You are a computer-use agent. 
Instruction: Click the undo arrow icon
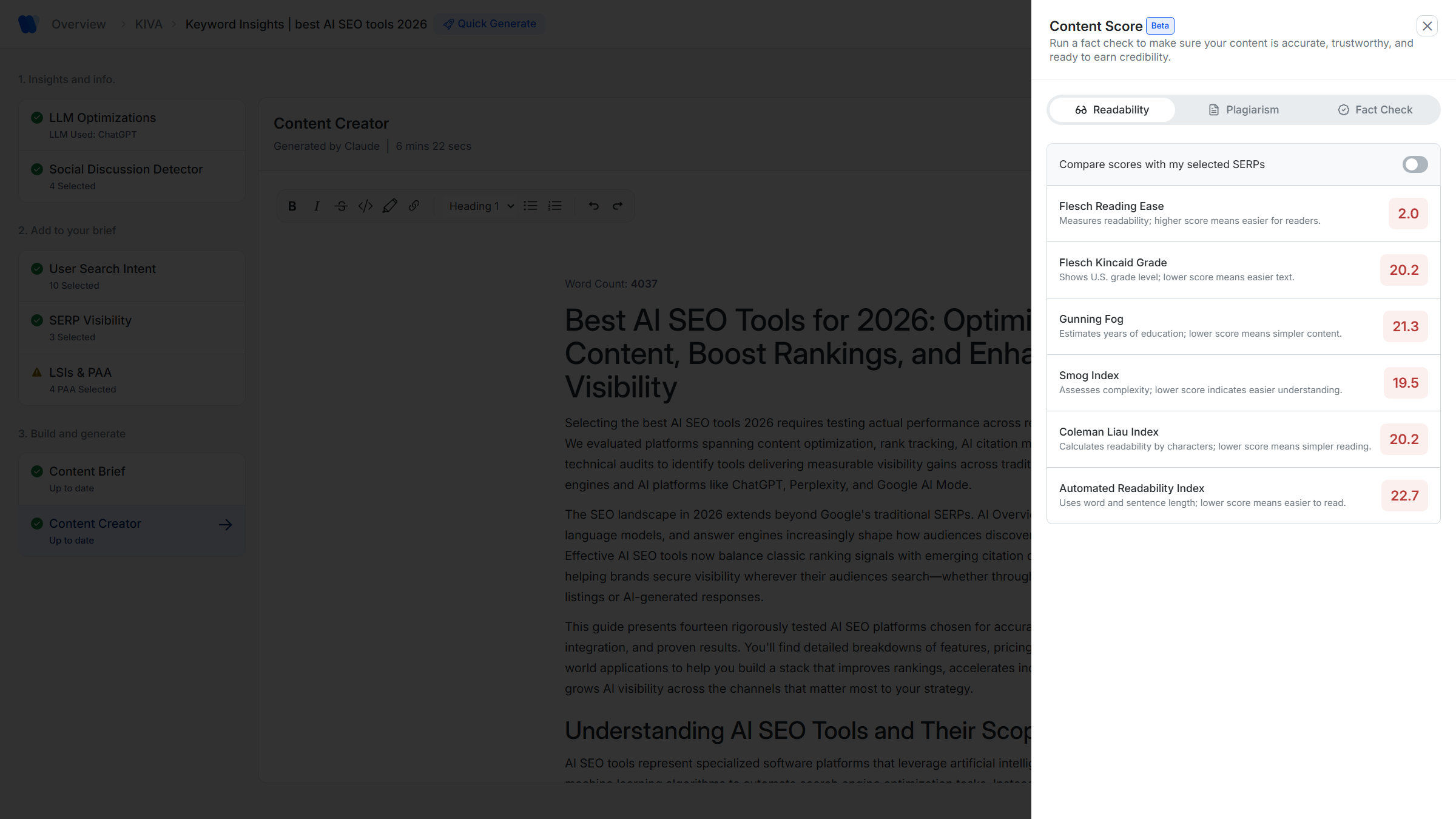coord(593,206)
